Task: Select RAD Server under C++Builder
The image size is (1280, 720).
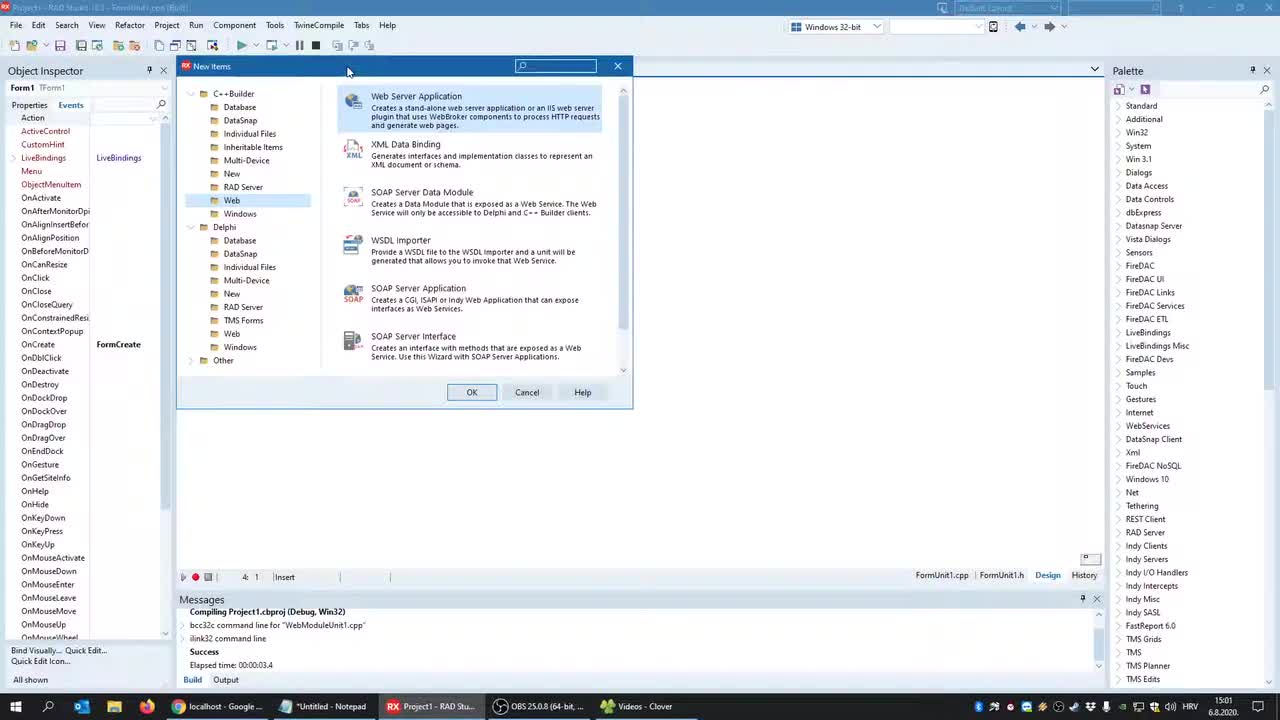Action: pyautogui.click(x=243, y=187)
